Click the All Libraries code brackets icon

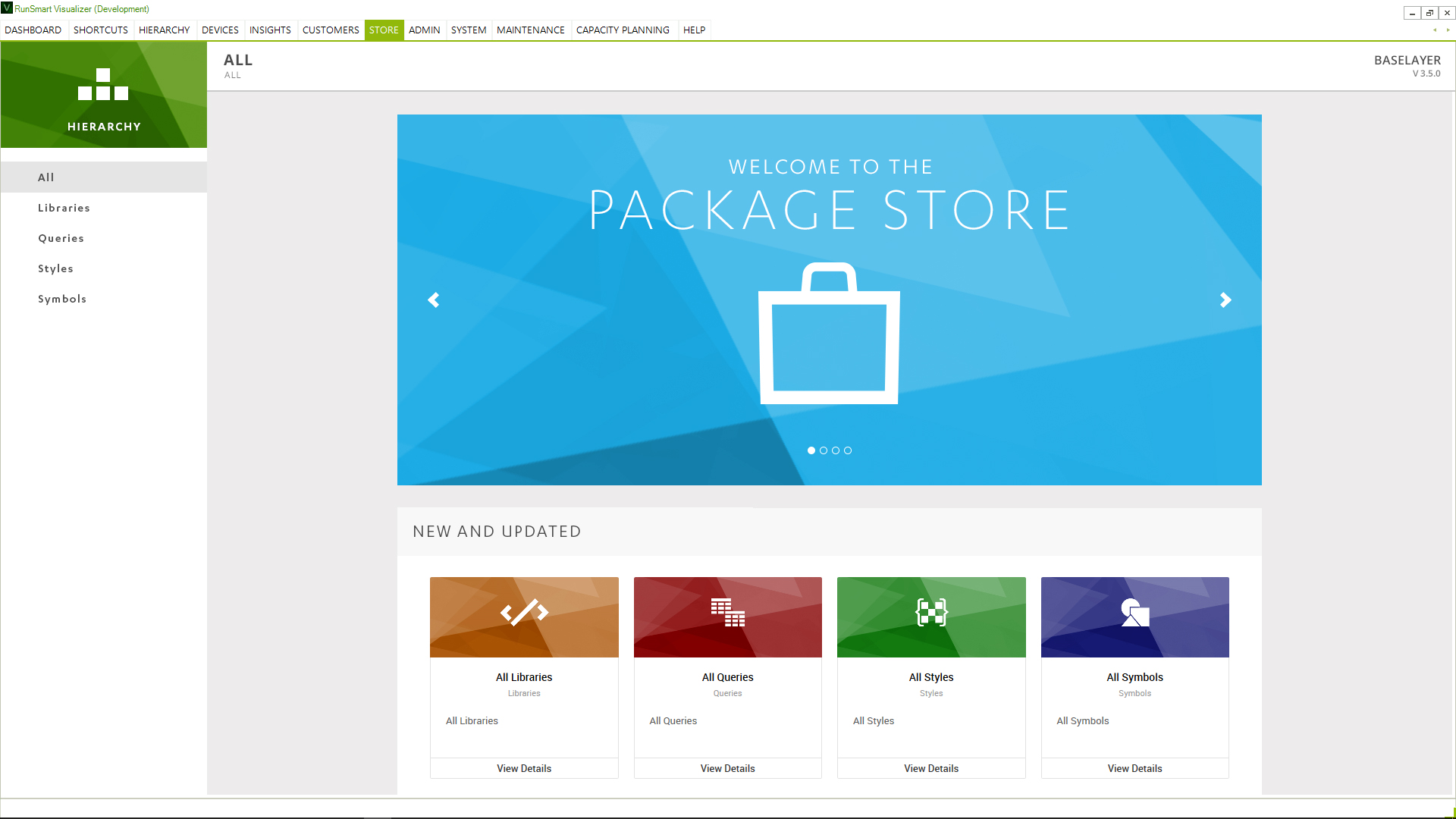click(524, 612)
